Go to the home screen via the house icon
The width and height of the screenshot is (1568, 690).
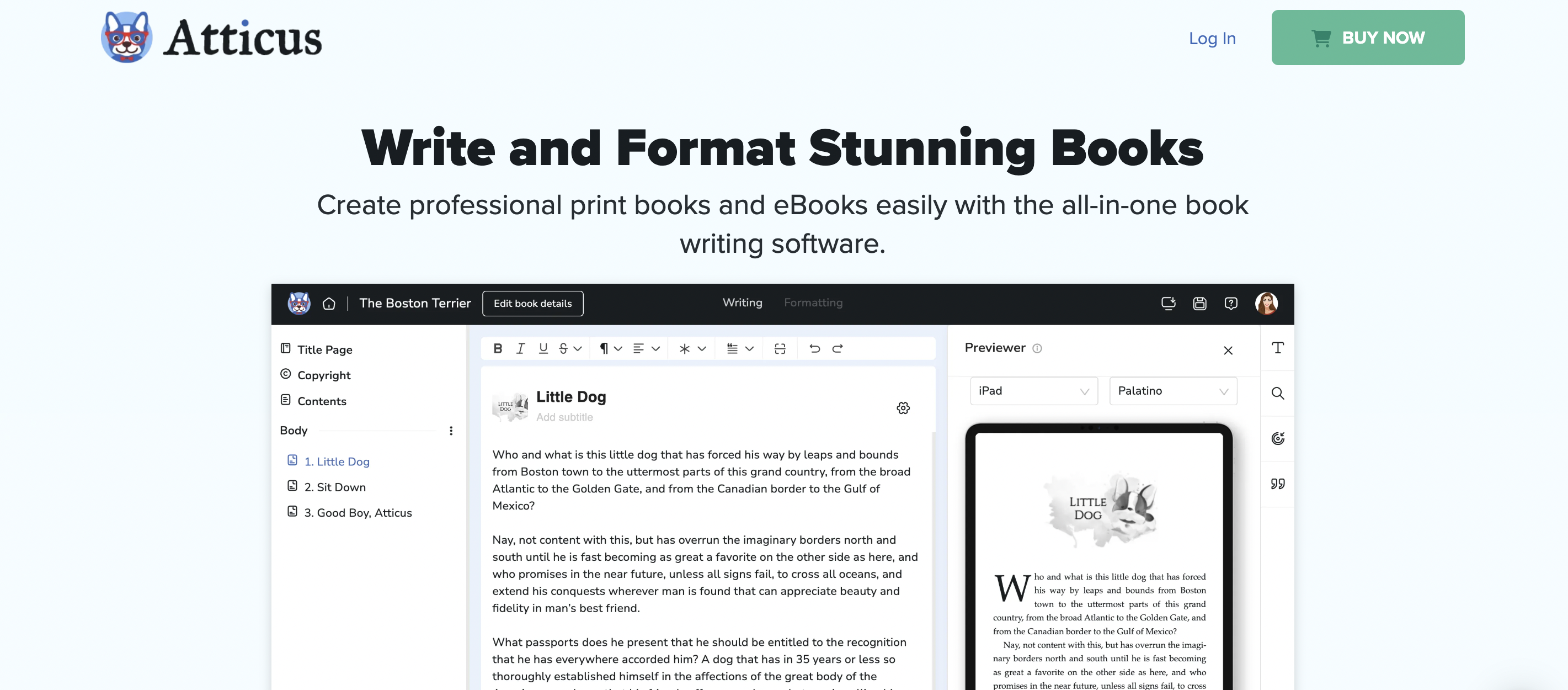pyautogui.click(x=329, y=303)
